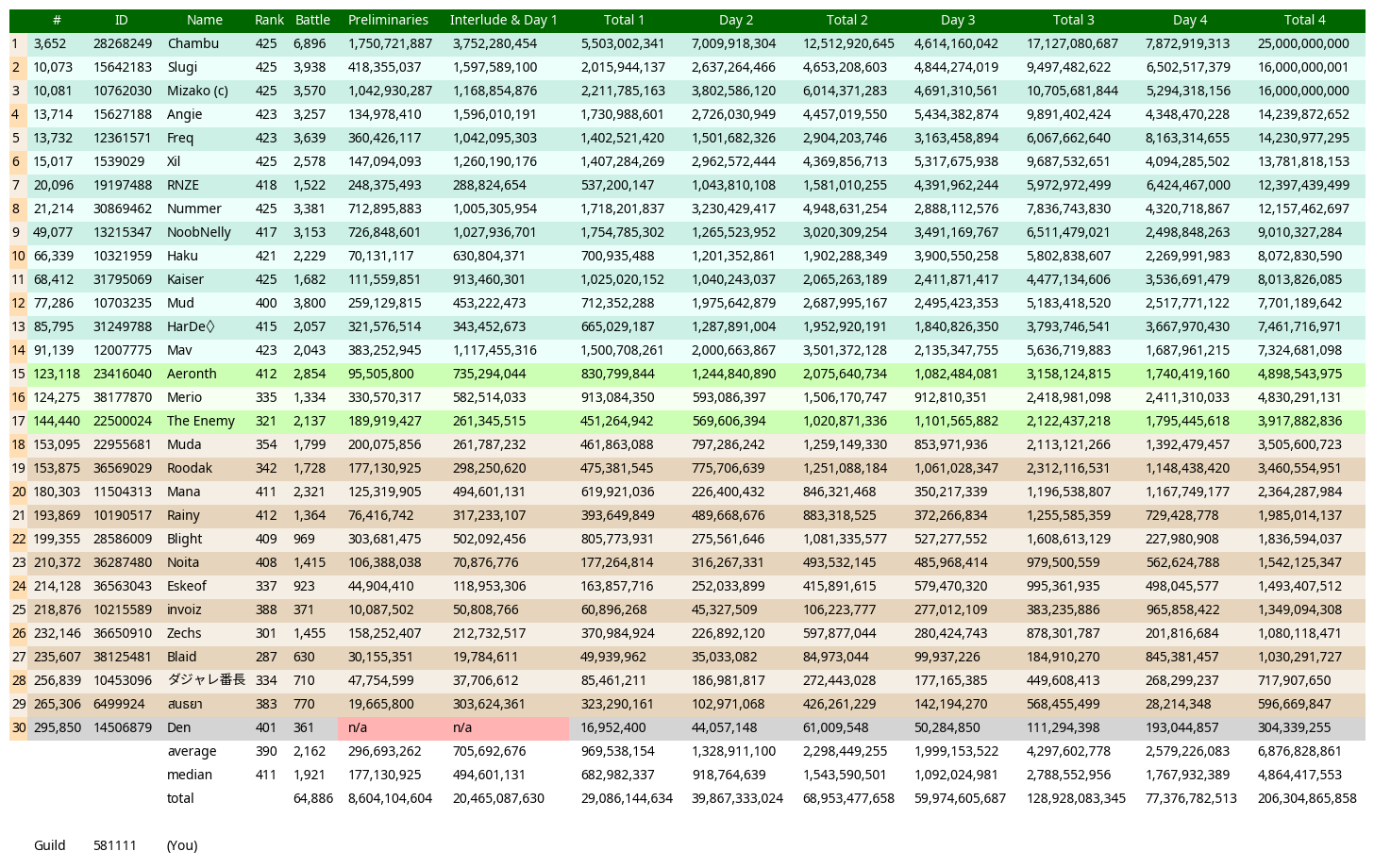Image resolution: width=1374 pixels, height=868 pixels.
Task: Select the 'Total 4' column header
Action: point(1305,20)
